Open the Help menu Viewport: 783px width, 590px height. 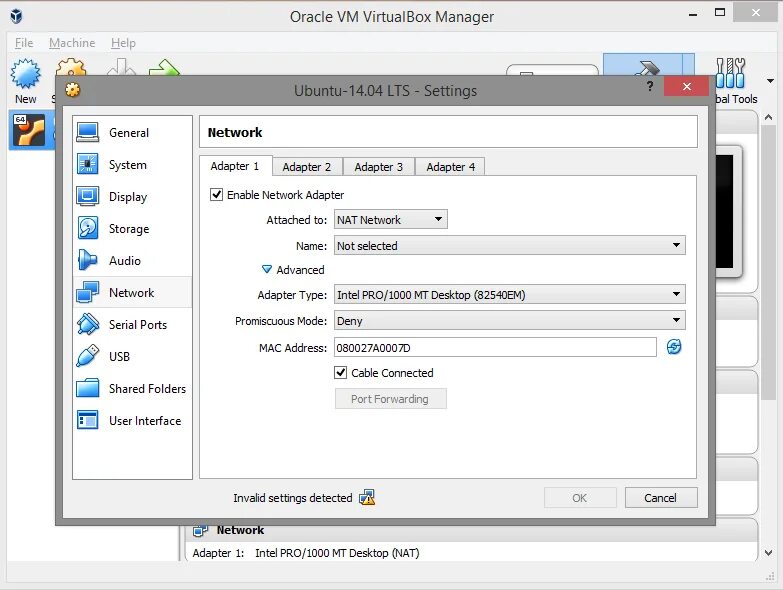click(x=123, y=43)
